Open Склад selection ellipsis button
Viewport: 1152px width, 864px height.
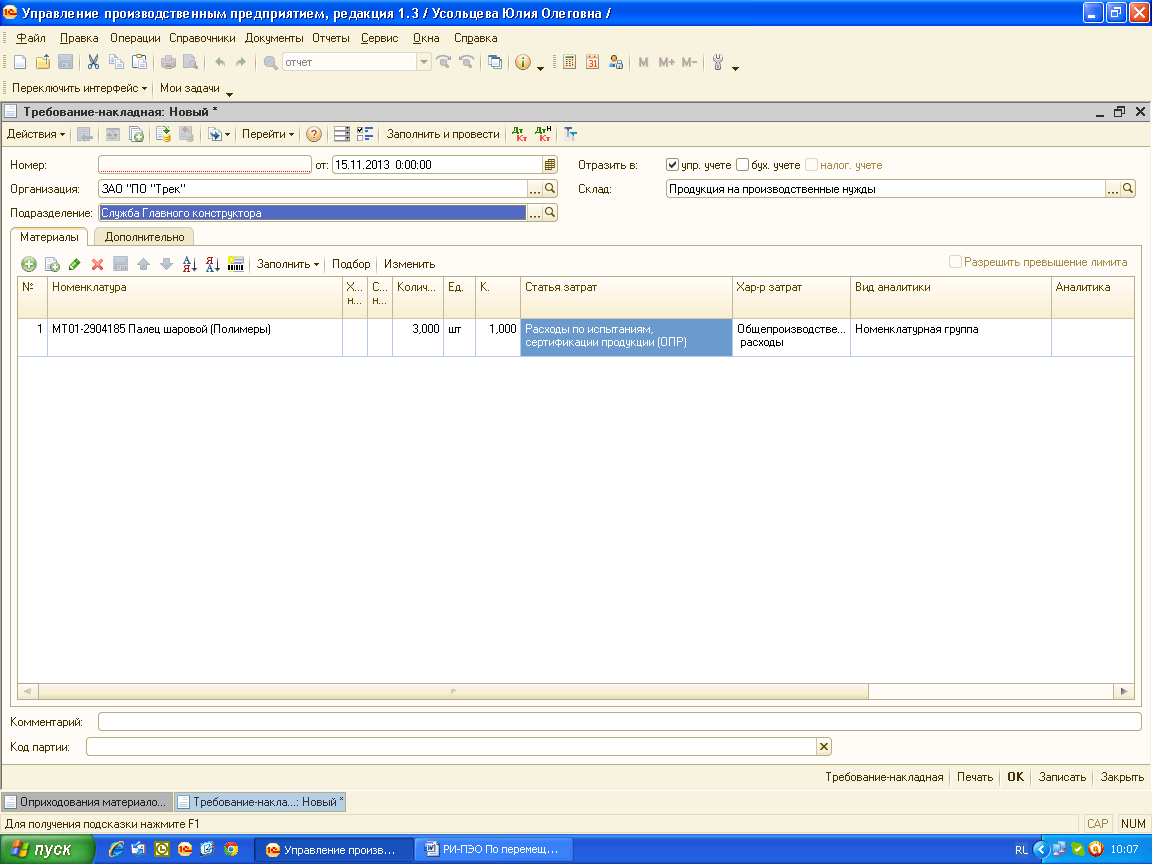[1113, 189]
